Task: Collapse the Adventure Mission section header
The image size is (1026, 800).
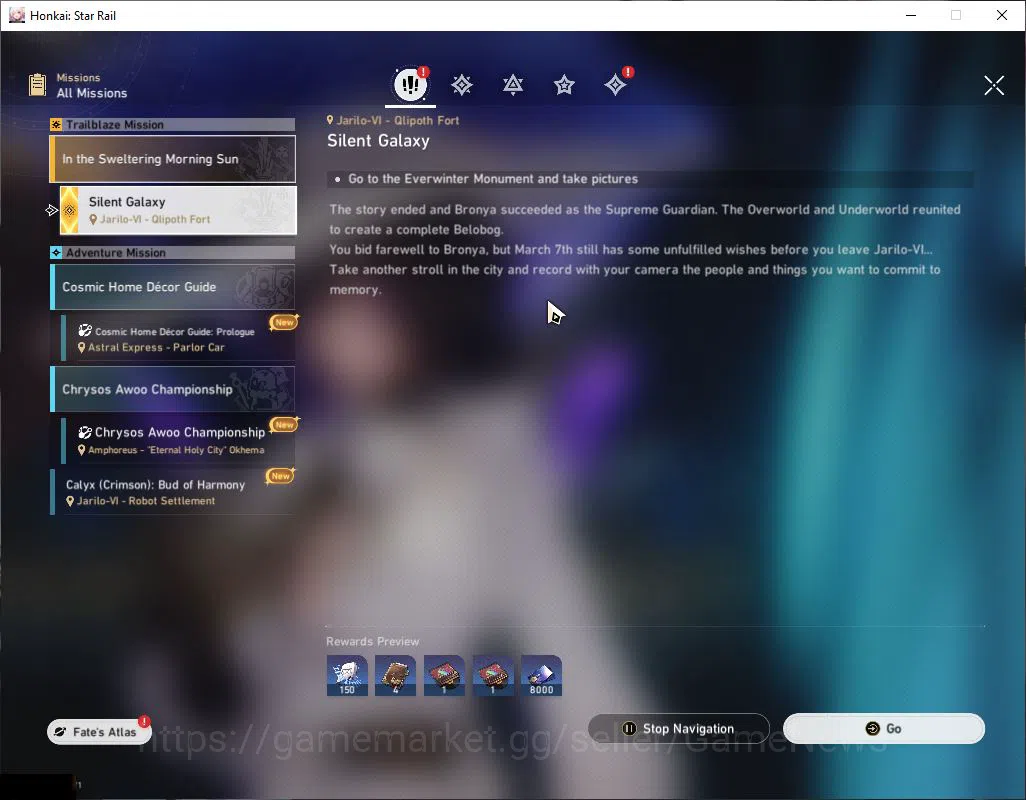Action: [173, 252]
